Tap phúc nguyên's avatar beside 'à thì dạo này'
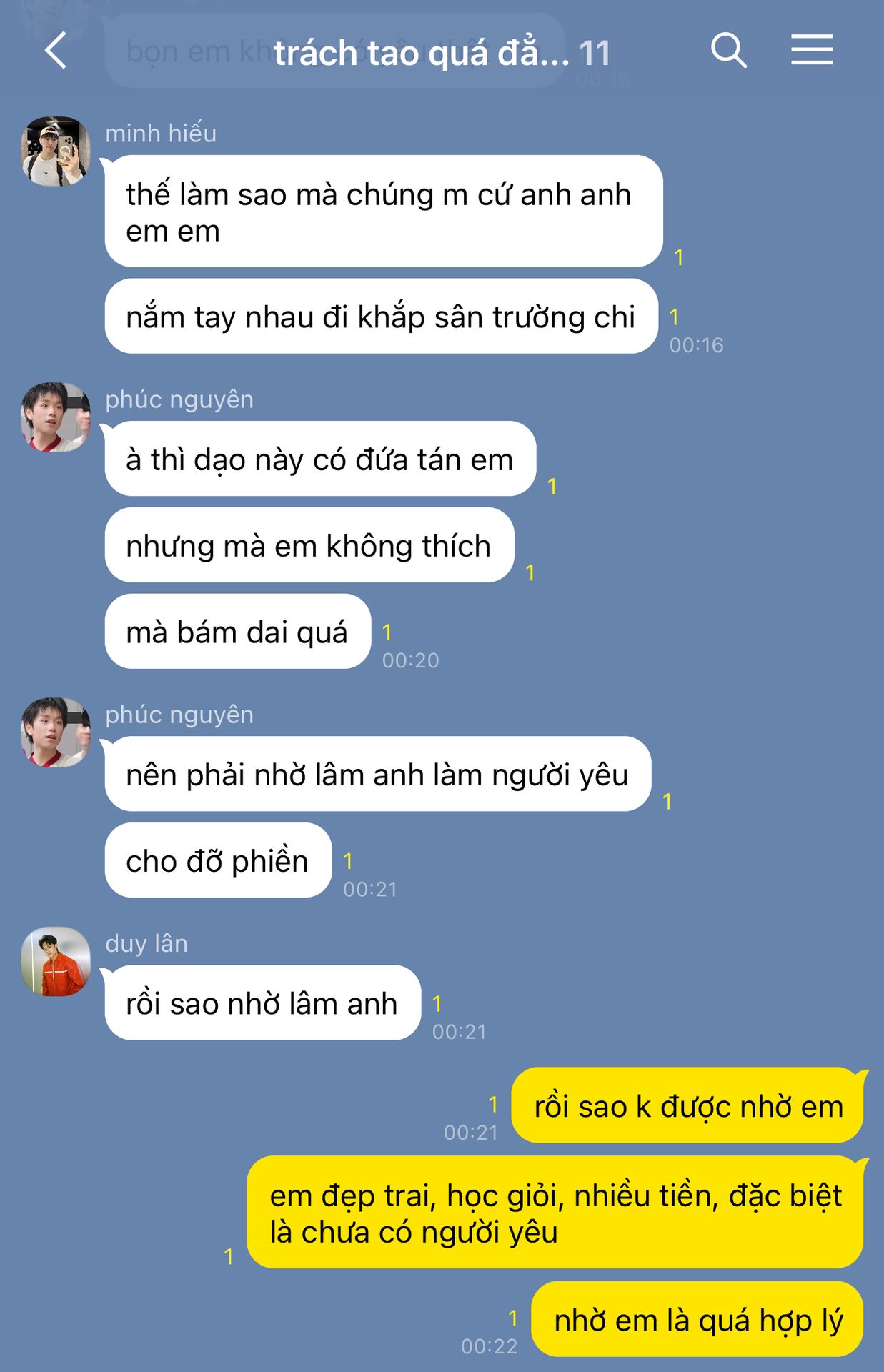The height and width of the screenshot is (1372, 884). tap(56, 417)
